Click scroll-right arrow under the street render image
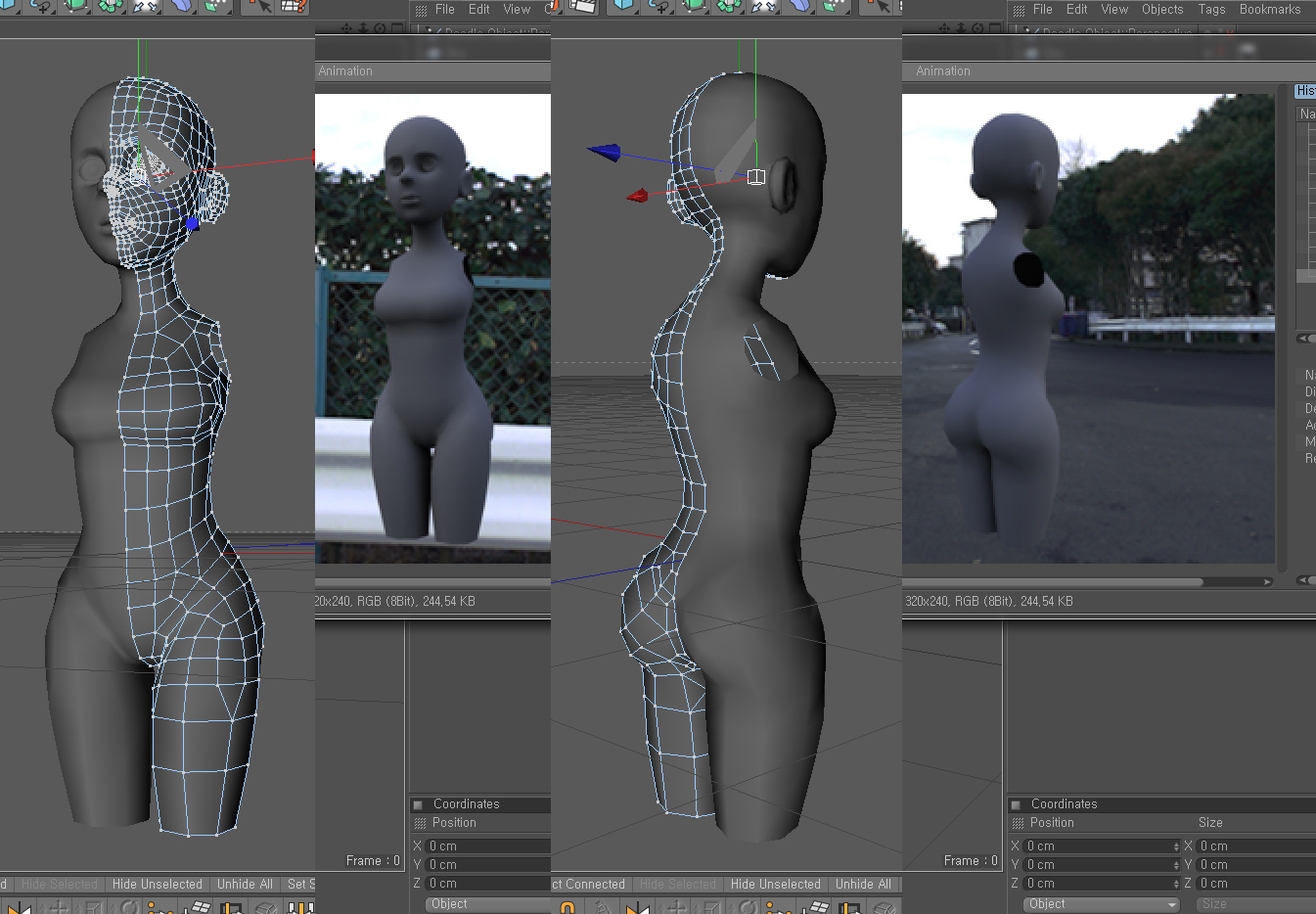This screenshot has width=1316, height=914. tap(1267, 581)
